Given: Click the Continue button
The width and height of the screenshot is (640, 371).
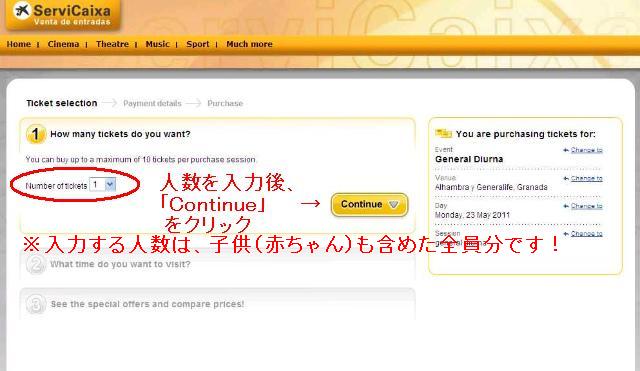Looking at the screenshot, I should coord(369,204).
